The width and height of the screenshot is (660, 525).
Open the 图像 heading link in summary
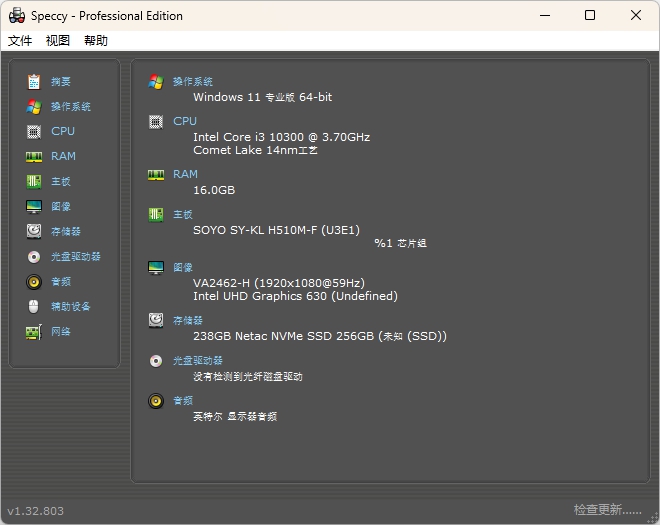[183, 267]
